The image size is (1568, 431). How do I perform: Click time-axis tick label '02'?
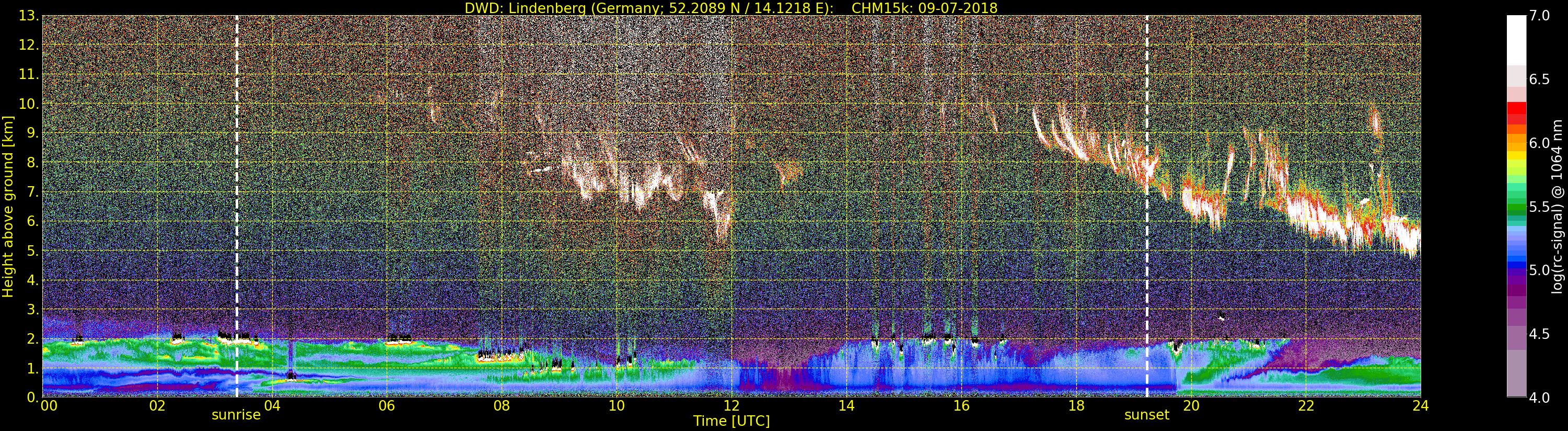pos(157,406)
